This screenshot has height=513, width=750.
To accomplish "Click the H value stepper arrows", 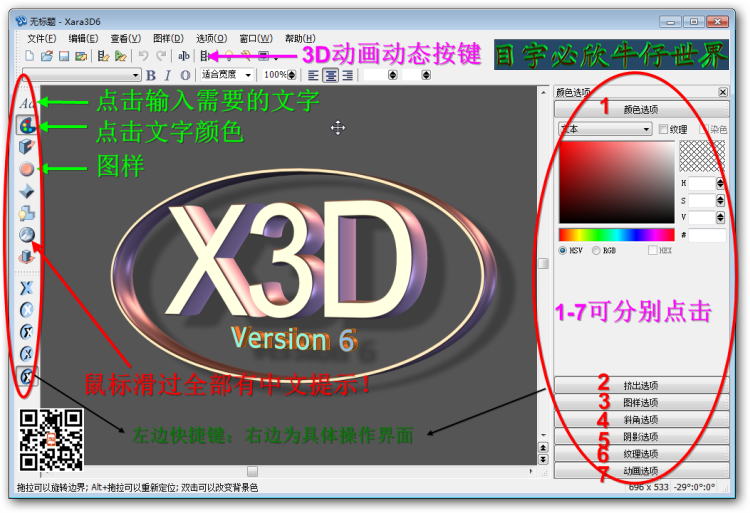I will [720, 183].
